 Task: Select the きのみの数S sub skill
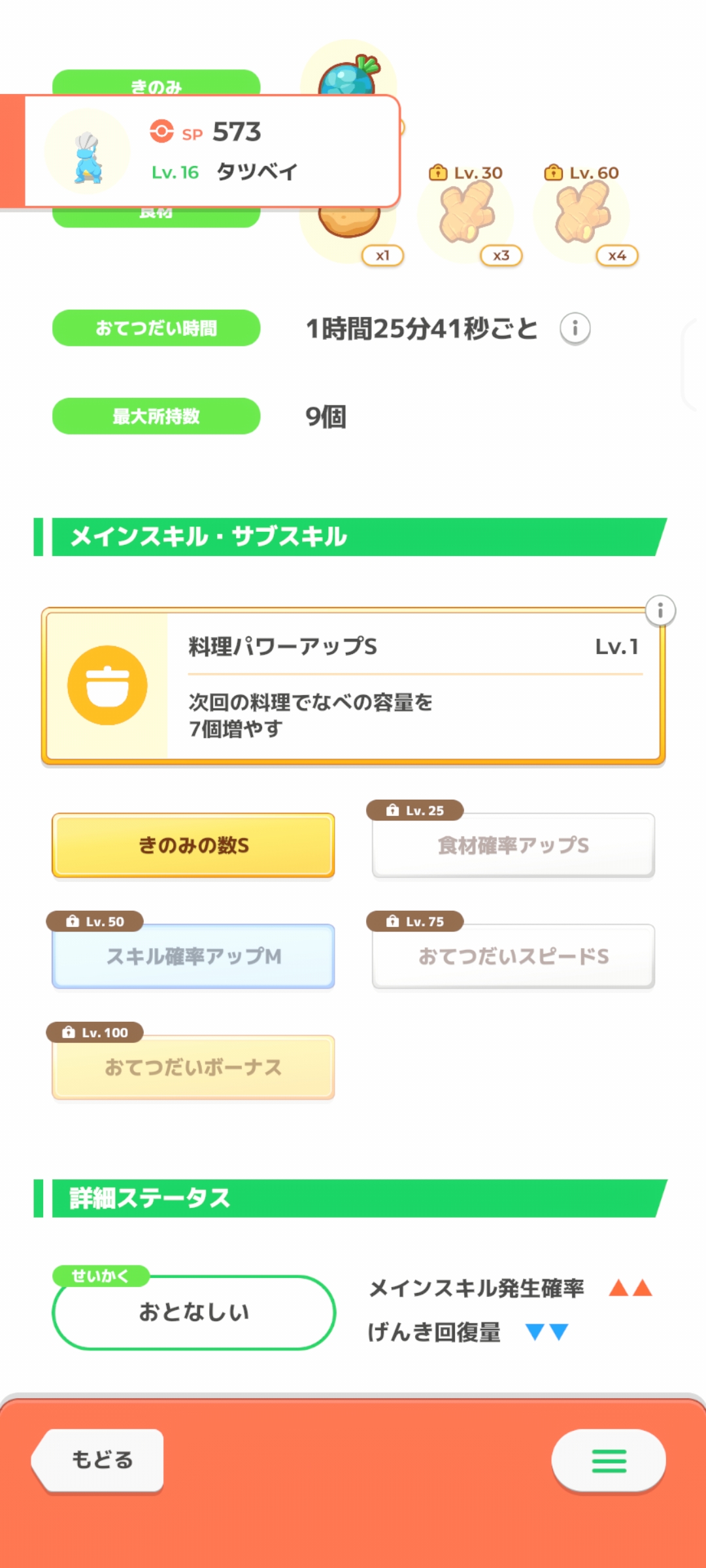pos(193,845)
